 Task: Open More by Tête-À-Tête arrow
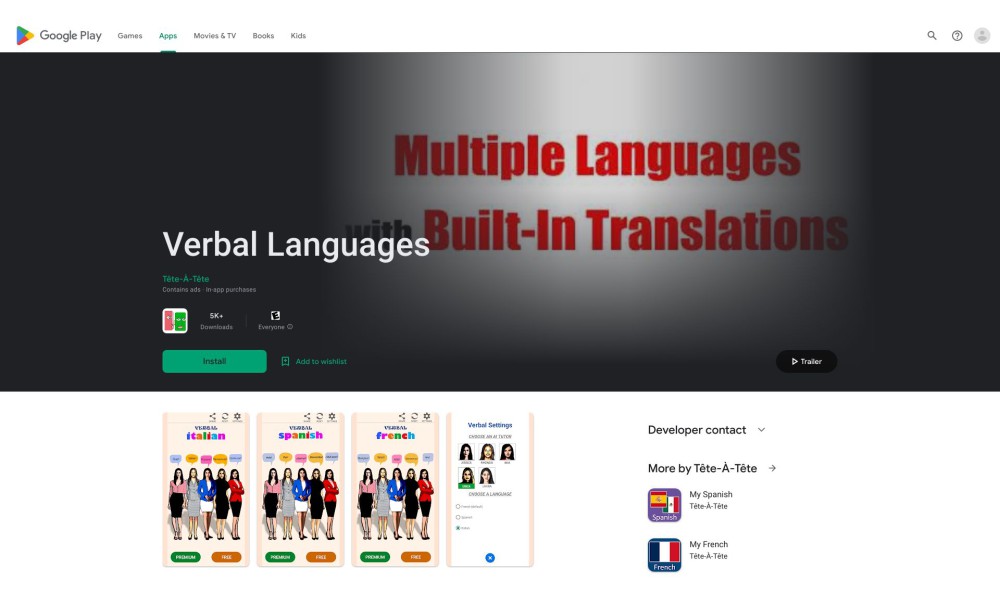(x=772, y=468)
